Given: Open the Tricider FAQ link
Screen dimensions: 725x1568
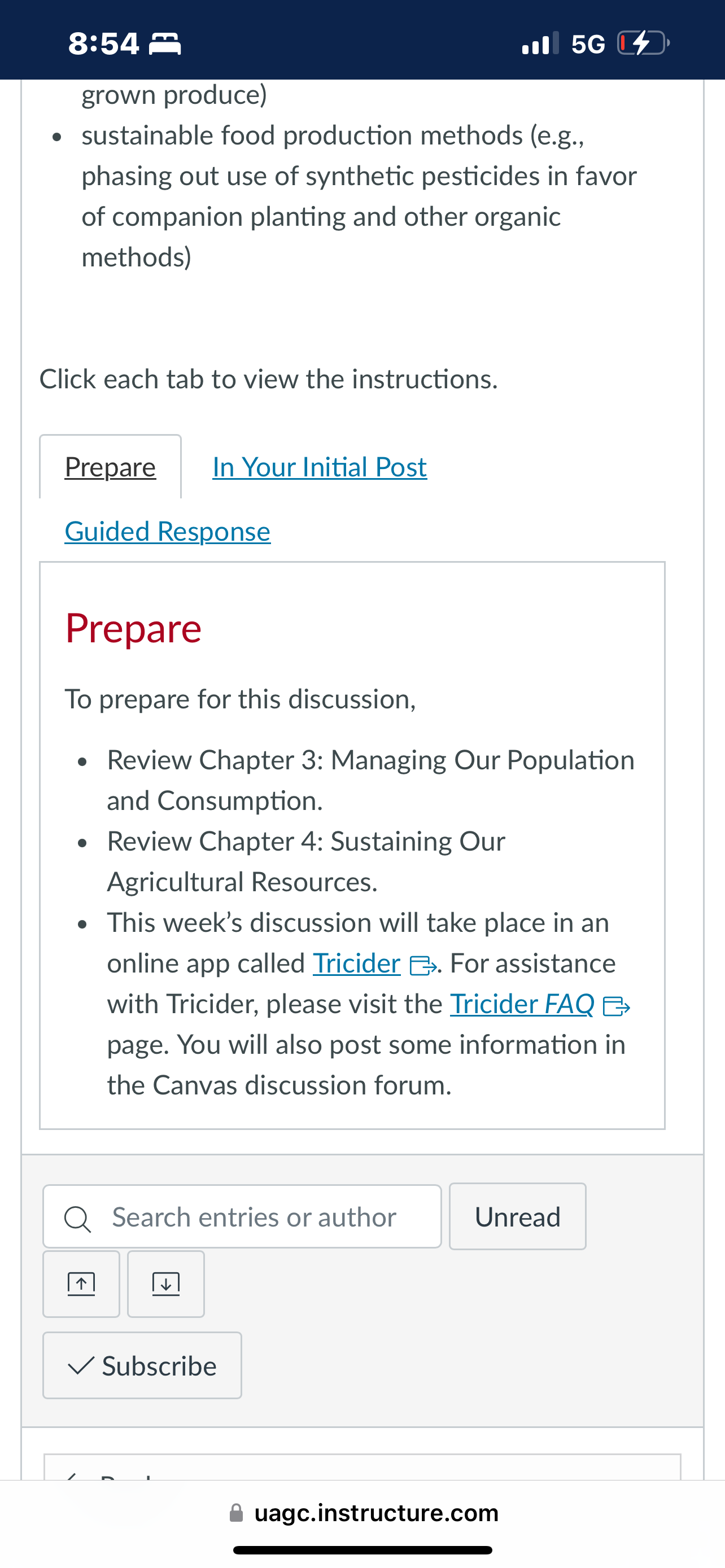Looking at the screenshot, I should [x=522, y=1004].
